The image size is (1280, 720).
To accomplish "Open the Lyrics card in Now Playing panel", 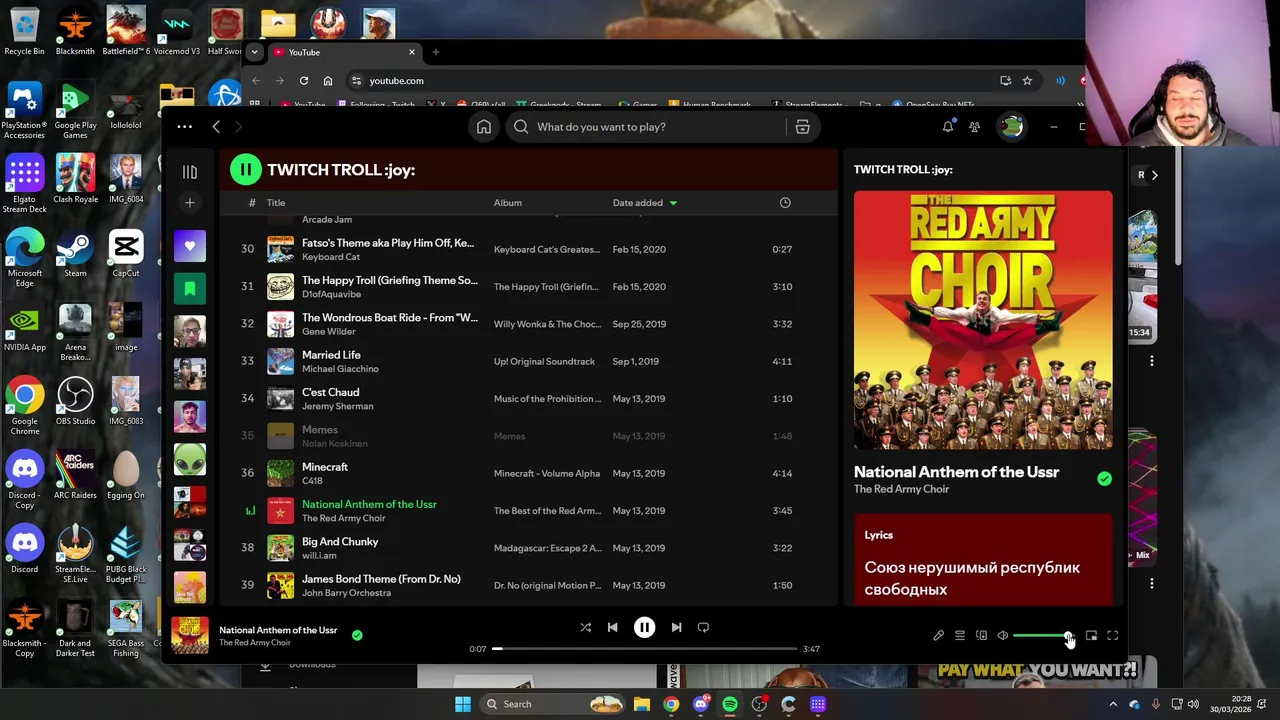I will coord(983,560).
